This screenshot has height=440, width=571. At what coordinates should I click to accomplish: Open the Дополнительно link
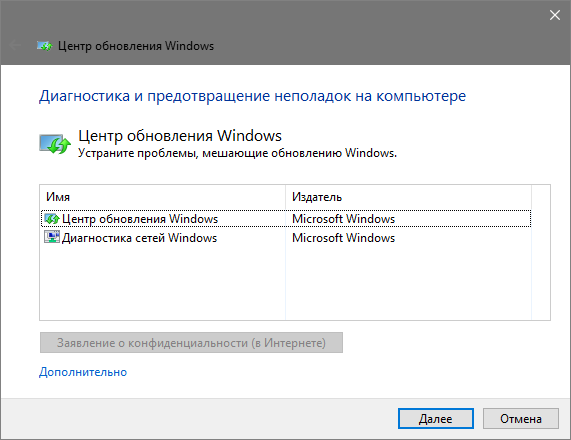click(83, 372)
